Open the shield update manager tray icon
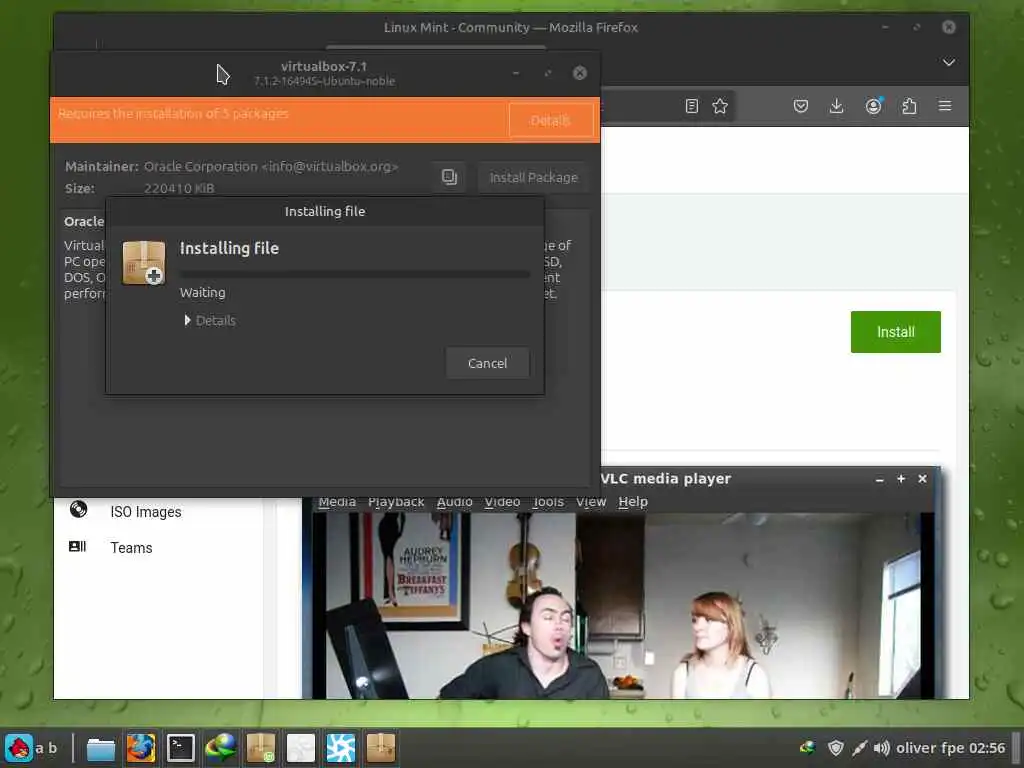 pyautogui.click(x=835, y=748)
